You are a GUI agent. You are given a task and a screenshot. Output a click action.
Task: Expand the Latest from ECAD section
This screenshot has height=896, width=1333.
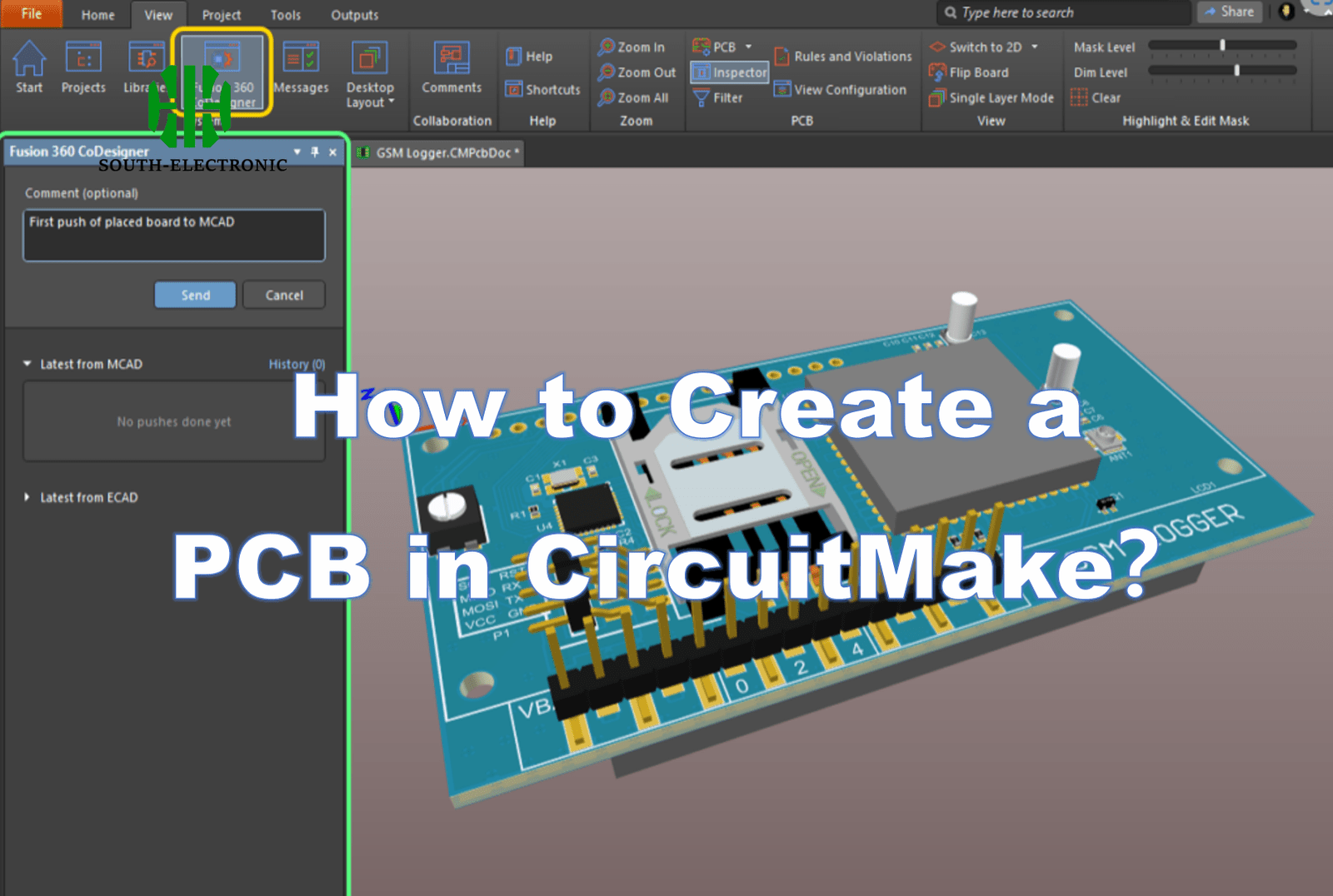coord(27,497)
